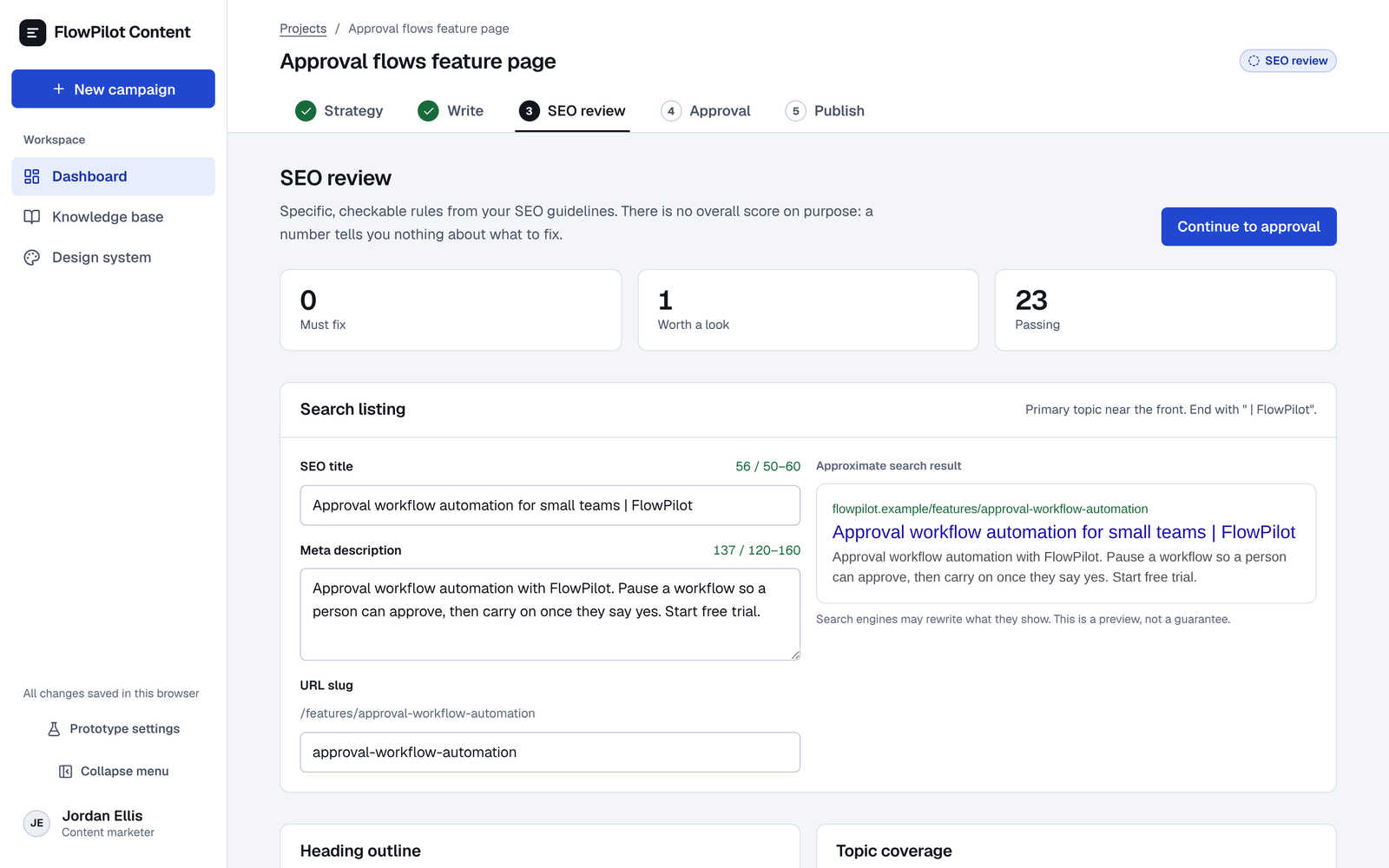Click the Collapse menu panel icon
Image resolution: width=1389 pixels, height=868 pixels.
pos(65,772)
